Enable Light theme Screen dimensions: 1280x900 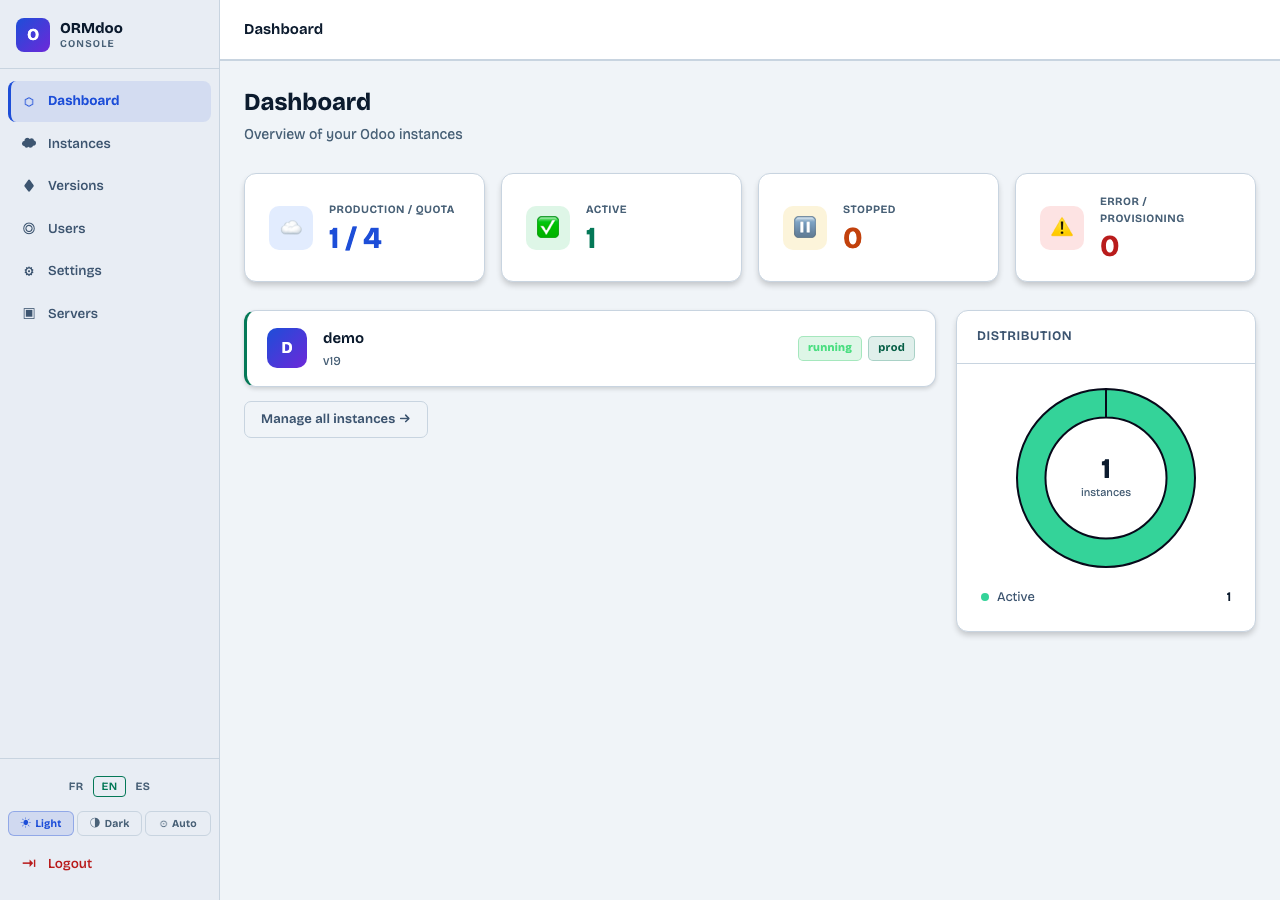(x=41, y=823)
